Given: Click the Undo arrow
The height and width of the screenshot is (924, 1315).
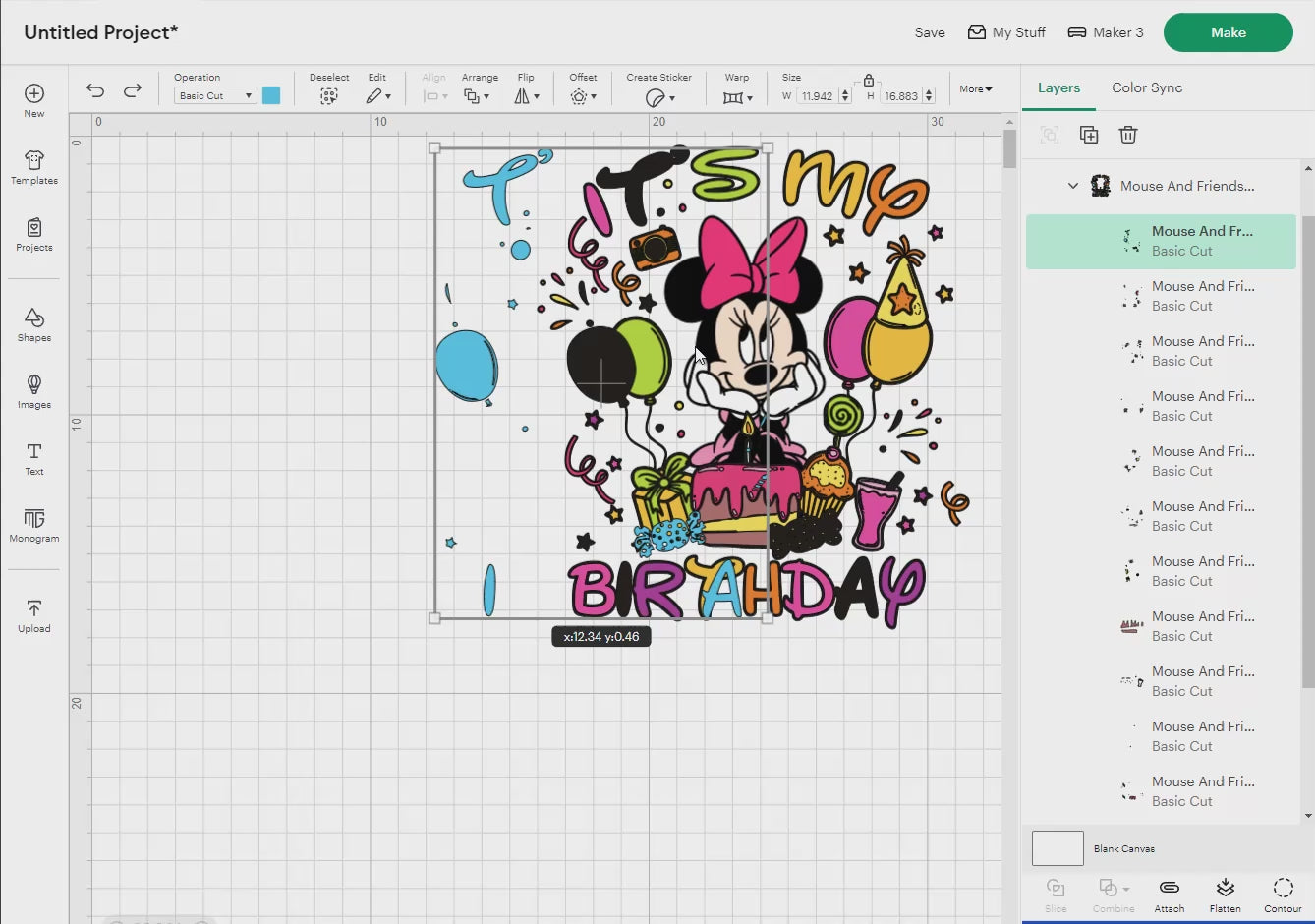Looking at the screenshot, I should coord(95,90).
